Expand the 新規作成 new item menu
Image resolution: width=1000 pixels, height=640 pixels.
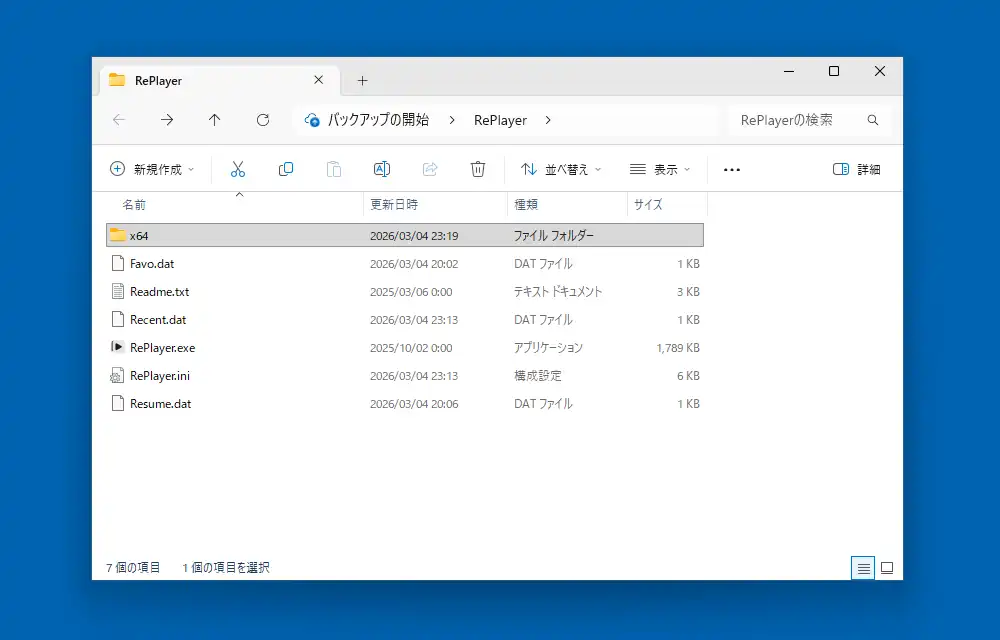pos(151,169)
